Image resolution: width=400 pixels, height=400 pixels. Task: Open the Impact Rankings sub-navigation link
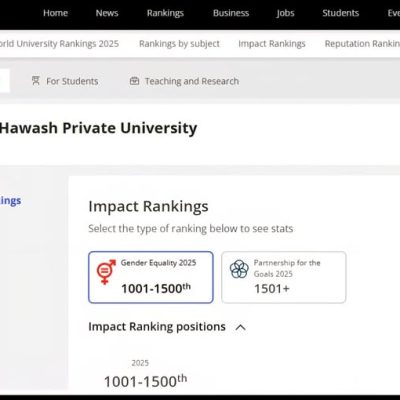tap(272, 44)
